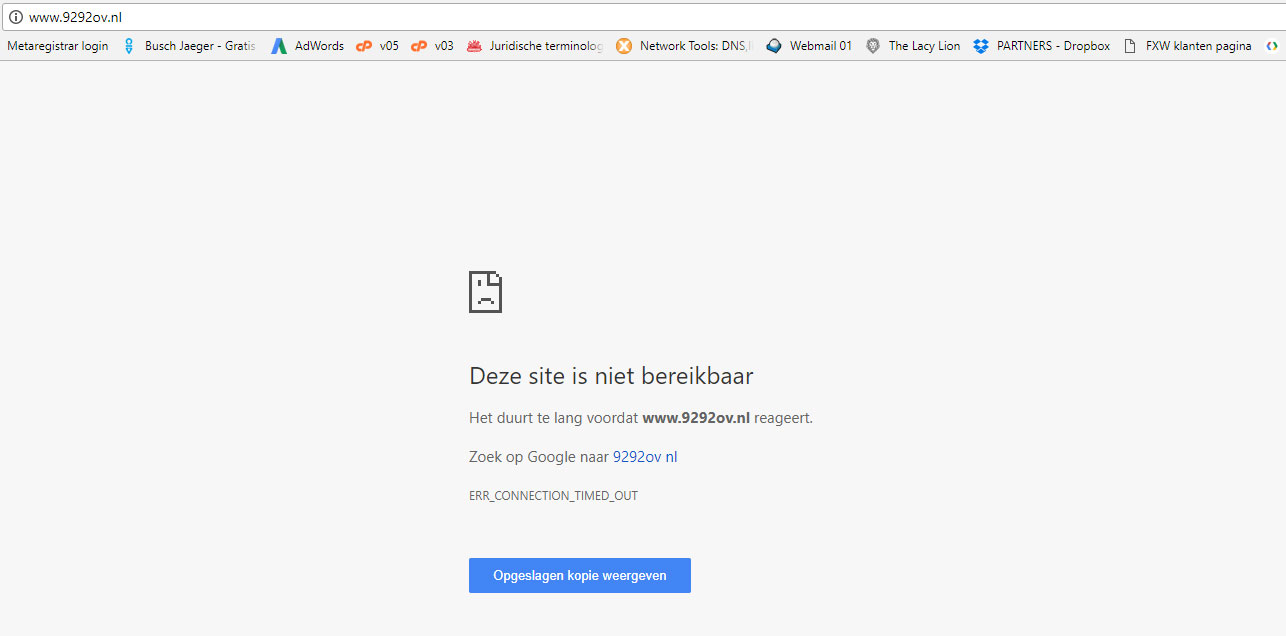This screenshot has height=636, width=1286.
Task: Click the AdWords logo bookmark icon
Action: click(x=279, y=46)
